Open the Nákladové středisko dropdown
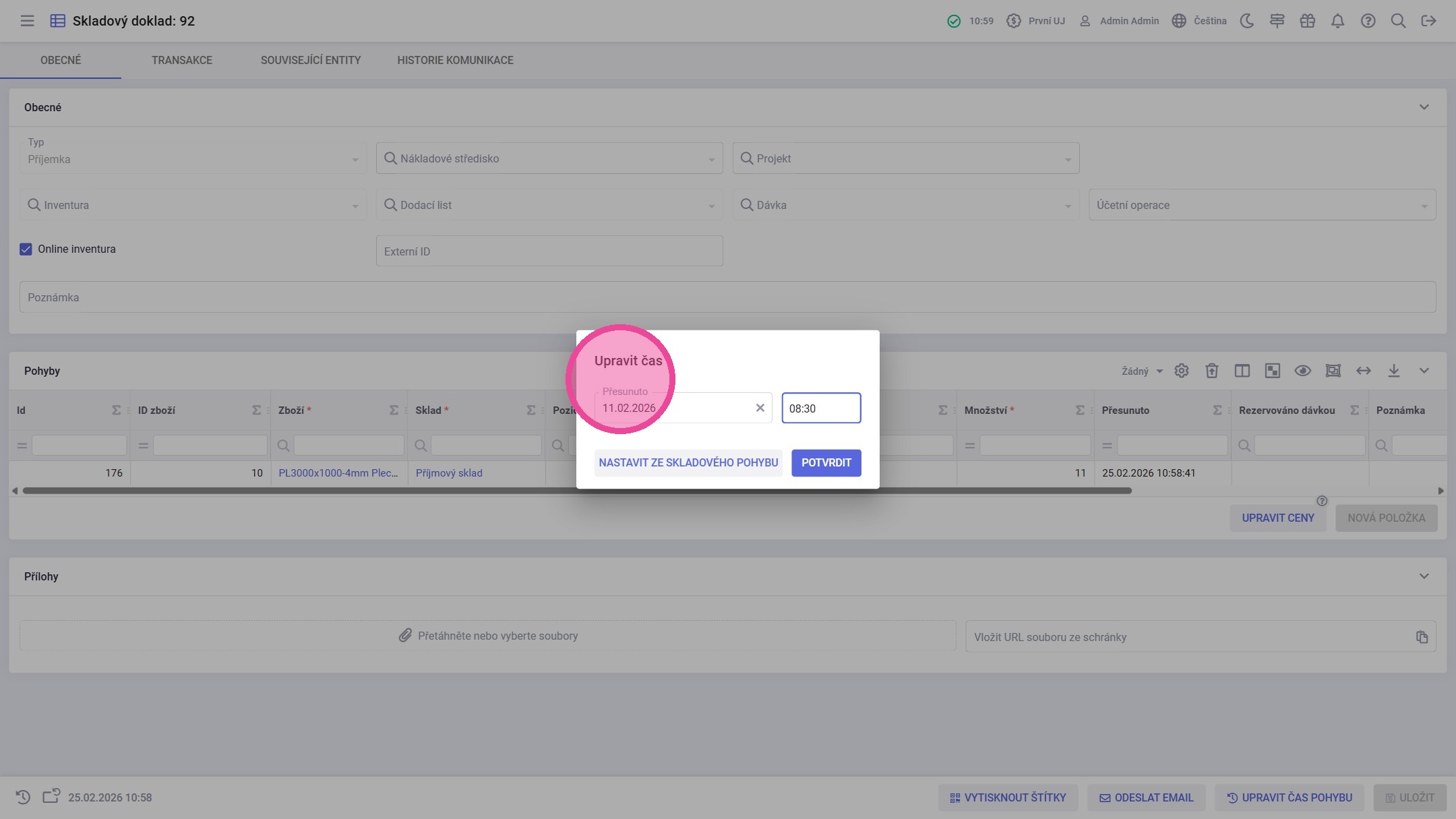Image resolution: width=1456 pixels, height=819 pixels. click(x=549, y=158)
